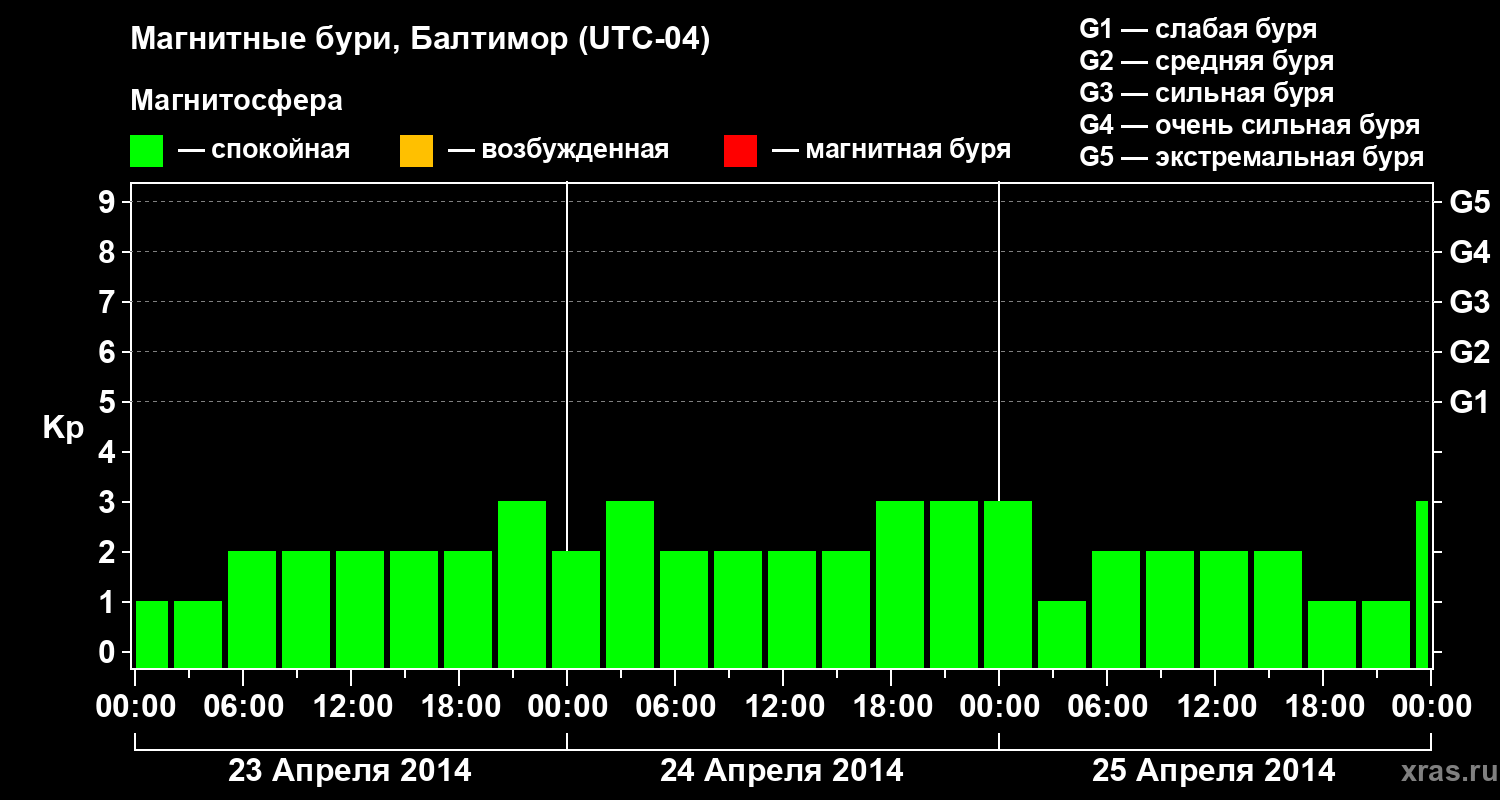Click the 00:00 label starting 24 April
This screenshot has height=800, width=1500.
point(567,707)
